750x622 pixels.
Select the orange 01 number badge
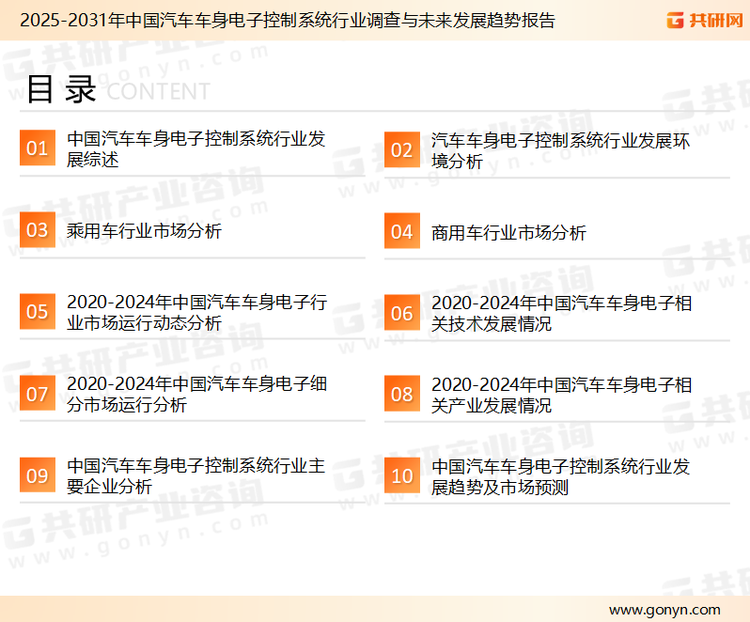[37, 148]
